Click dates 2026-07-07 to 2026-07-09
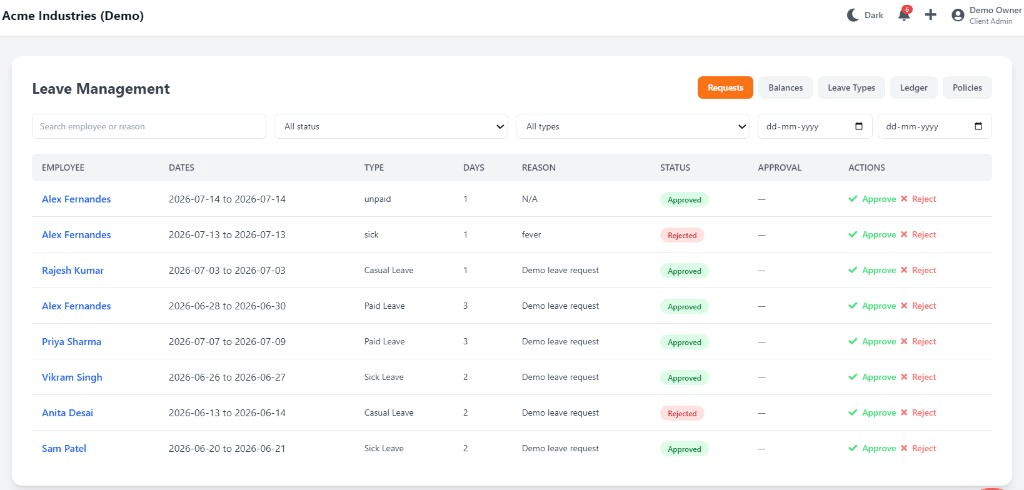The width and height of the screenshot is (1024, 490). coord(227,342)
